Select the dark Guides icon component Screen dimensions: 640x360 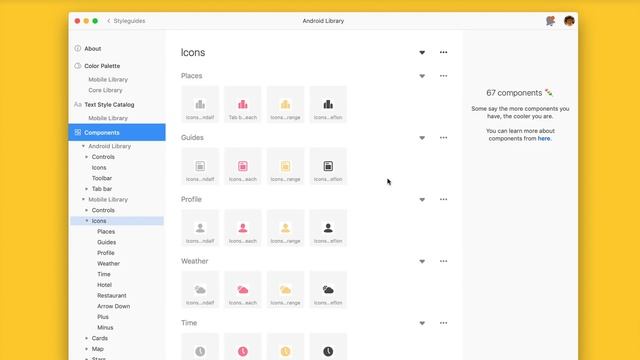(328, 166)
